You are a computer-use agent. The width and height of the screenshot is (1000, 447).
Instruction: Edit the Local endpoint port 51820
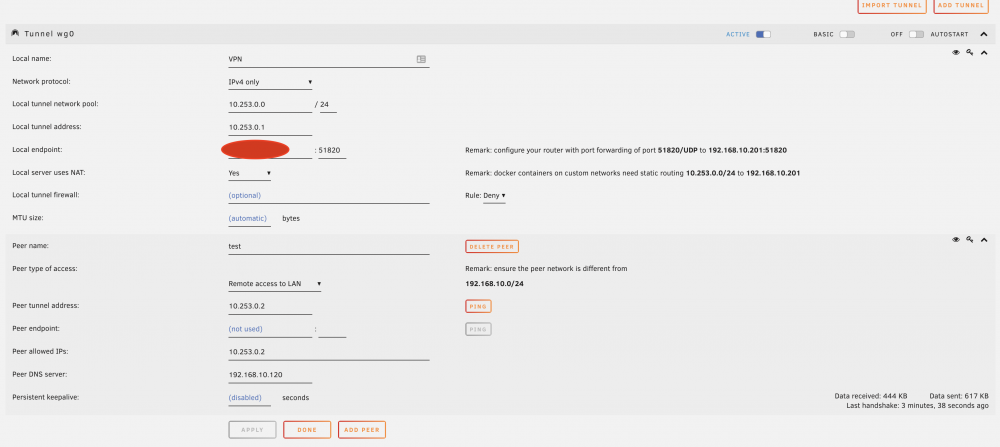332,150
